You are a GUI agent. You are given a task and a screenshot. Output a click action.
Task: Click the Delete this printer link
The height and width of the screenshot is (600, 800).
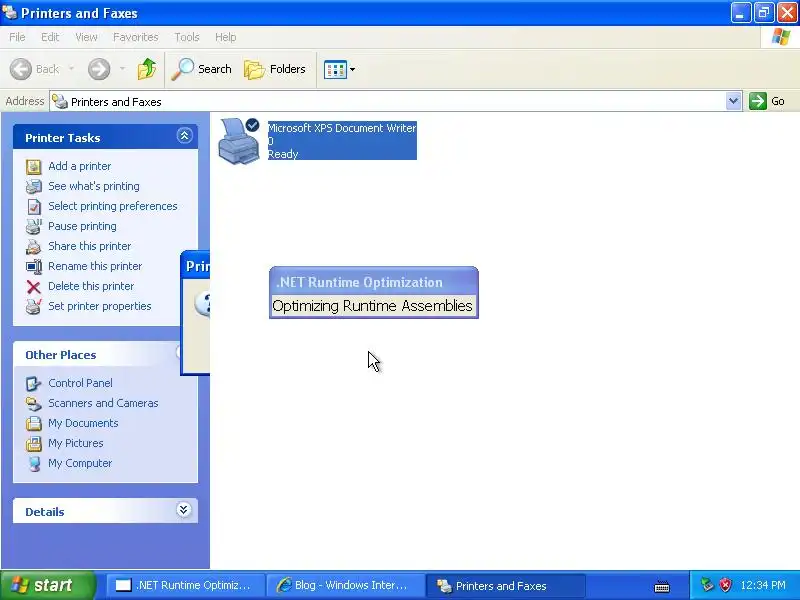click(x=91, y=286)
